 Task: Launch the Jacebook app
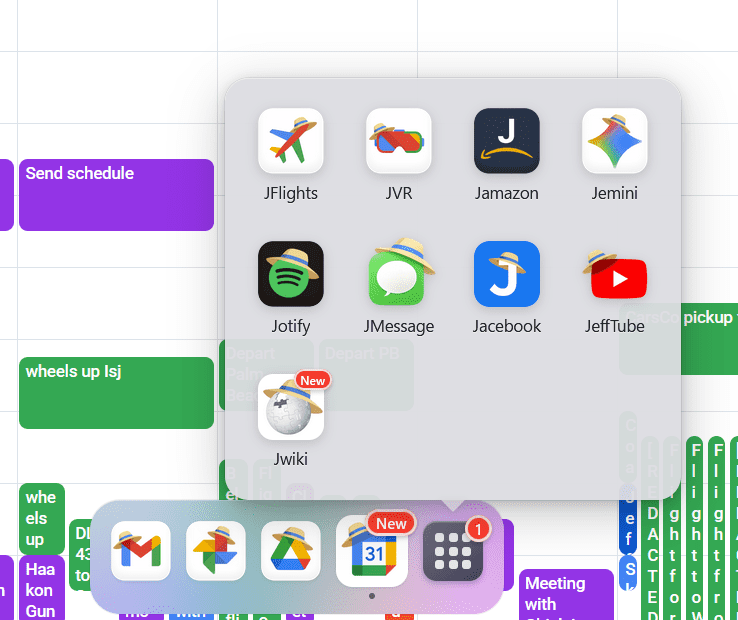(506, 274)
